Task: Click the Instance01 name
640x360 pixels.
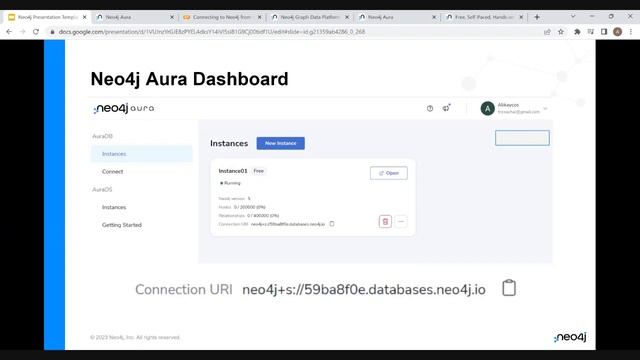Action: tap(233, 171)
